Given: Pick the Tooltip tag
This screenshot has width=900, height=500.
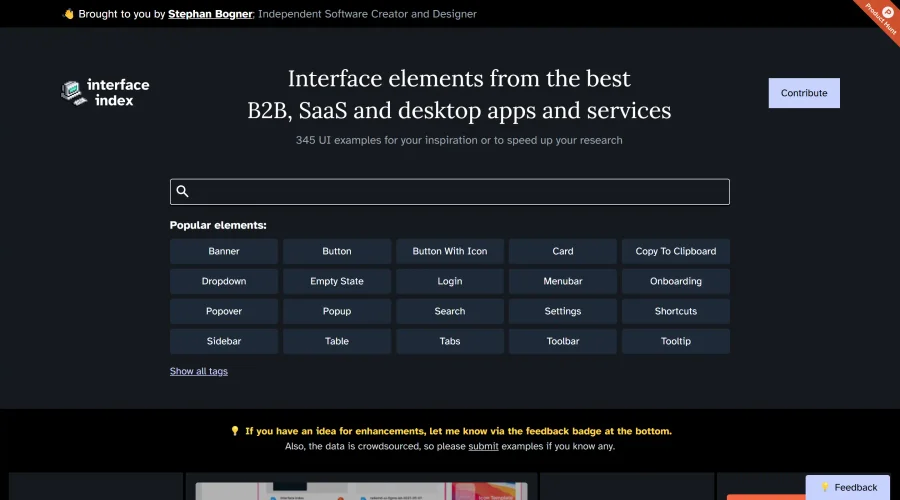Looking at the screenshot, I should [676, 341].
